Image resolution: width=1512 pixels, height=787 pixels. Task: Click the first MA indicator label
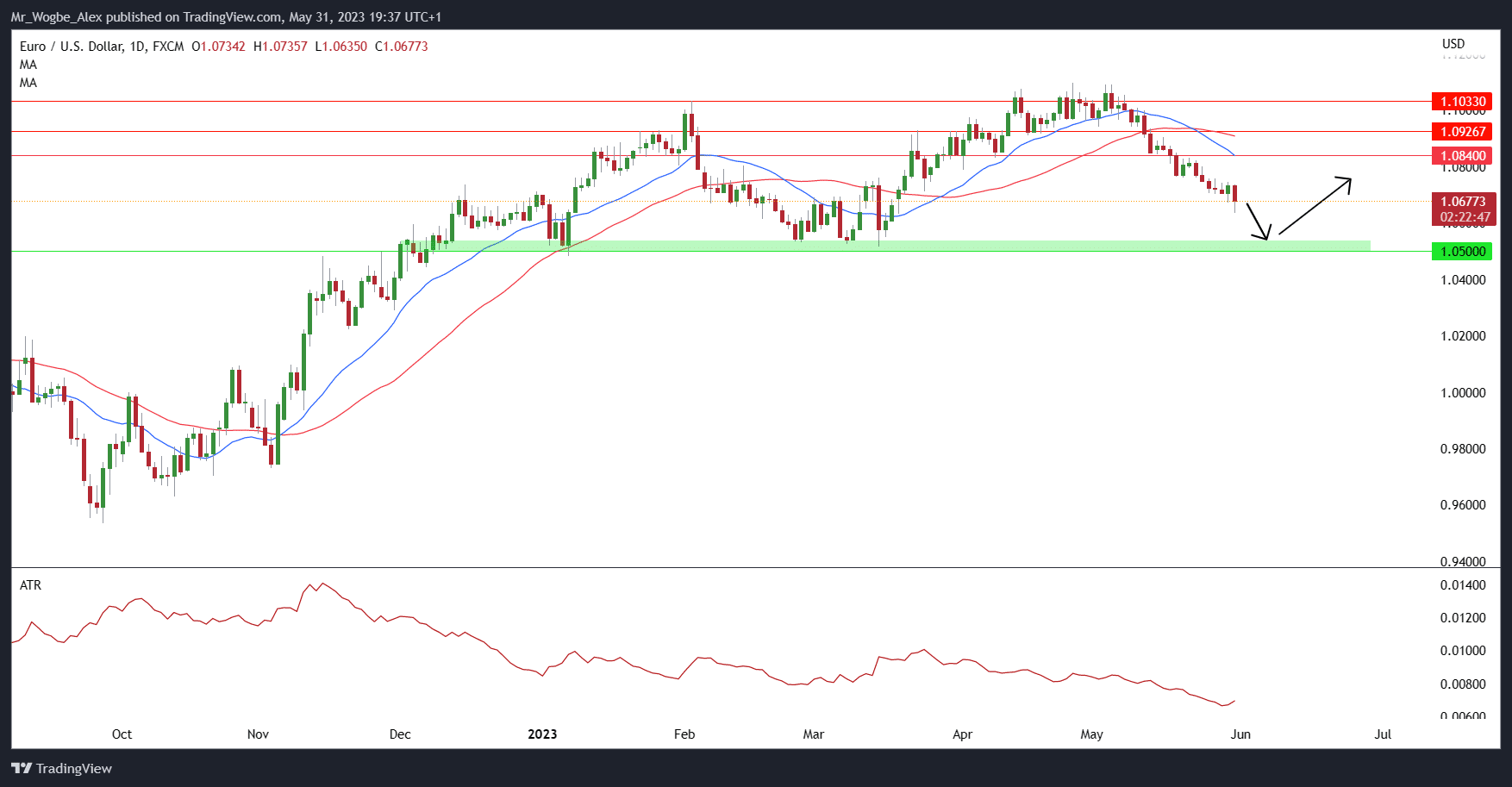[28, 65]
